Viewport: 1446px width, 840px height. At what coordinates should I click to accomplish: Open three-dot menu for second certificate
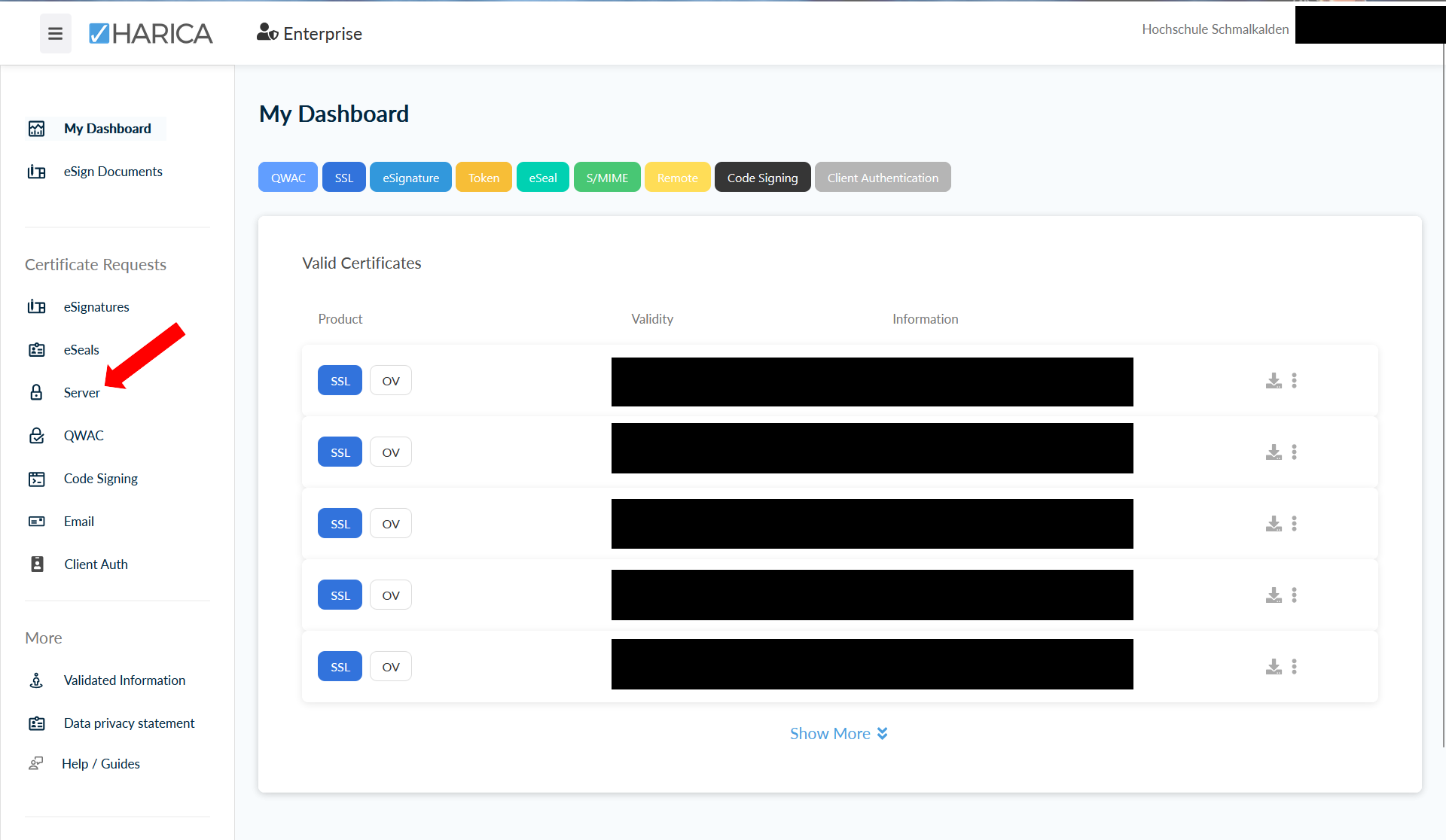[1295, 452]
